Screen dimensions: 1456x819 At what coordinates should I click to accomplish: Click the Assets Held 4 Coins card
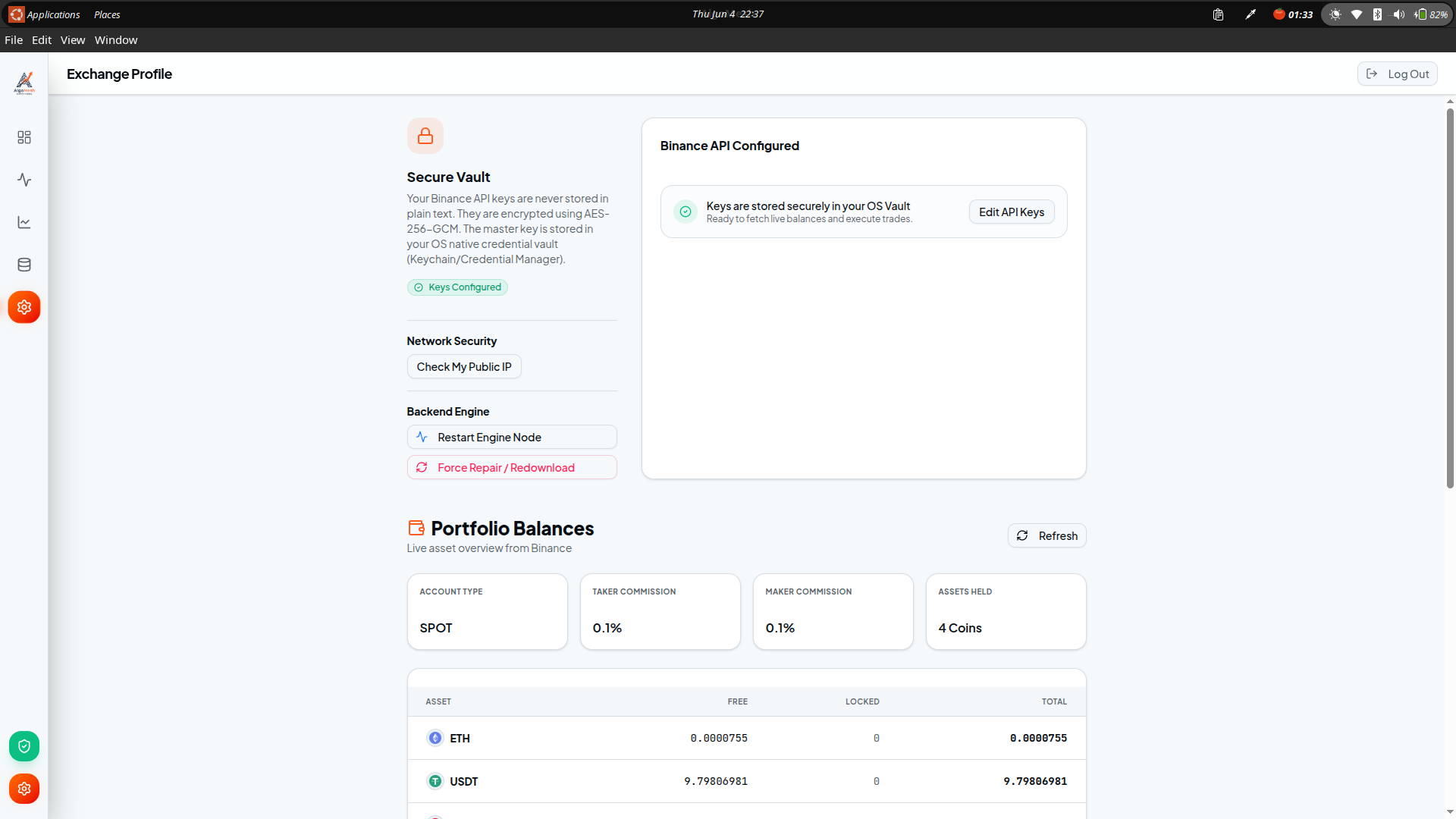(x=1006, y=612)
